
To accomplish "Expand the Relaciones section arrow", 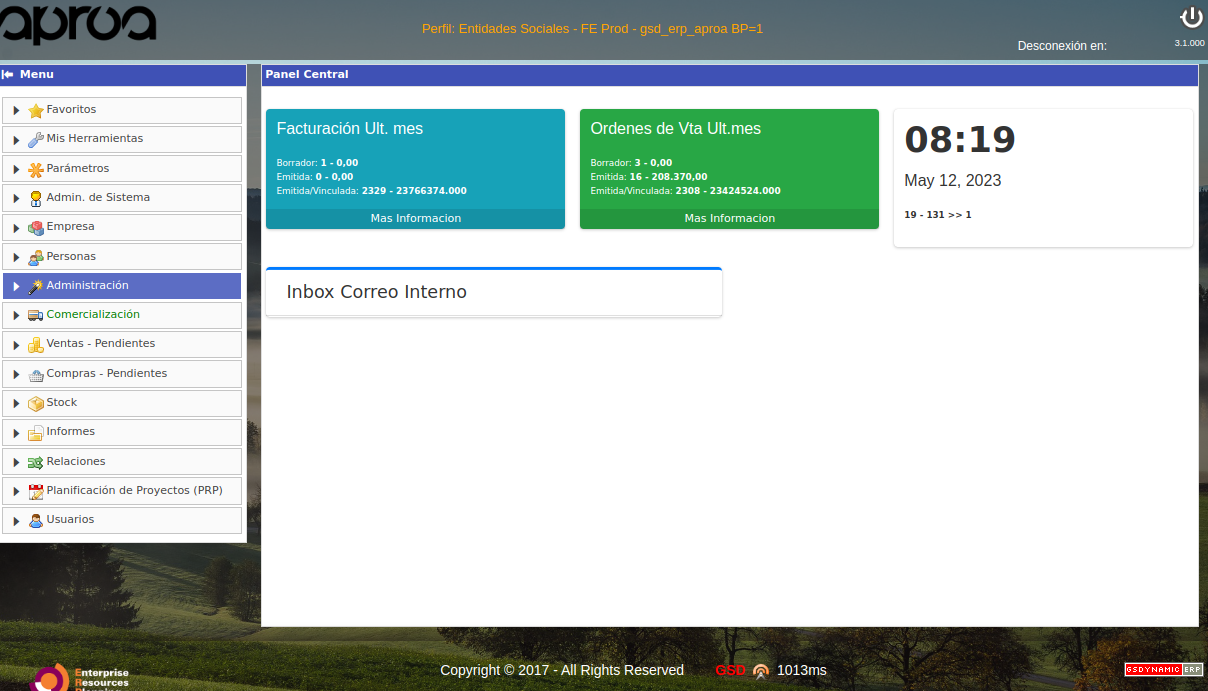I will [16, 462].
